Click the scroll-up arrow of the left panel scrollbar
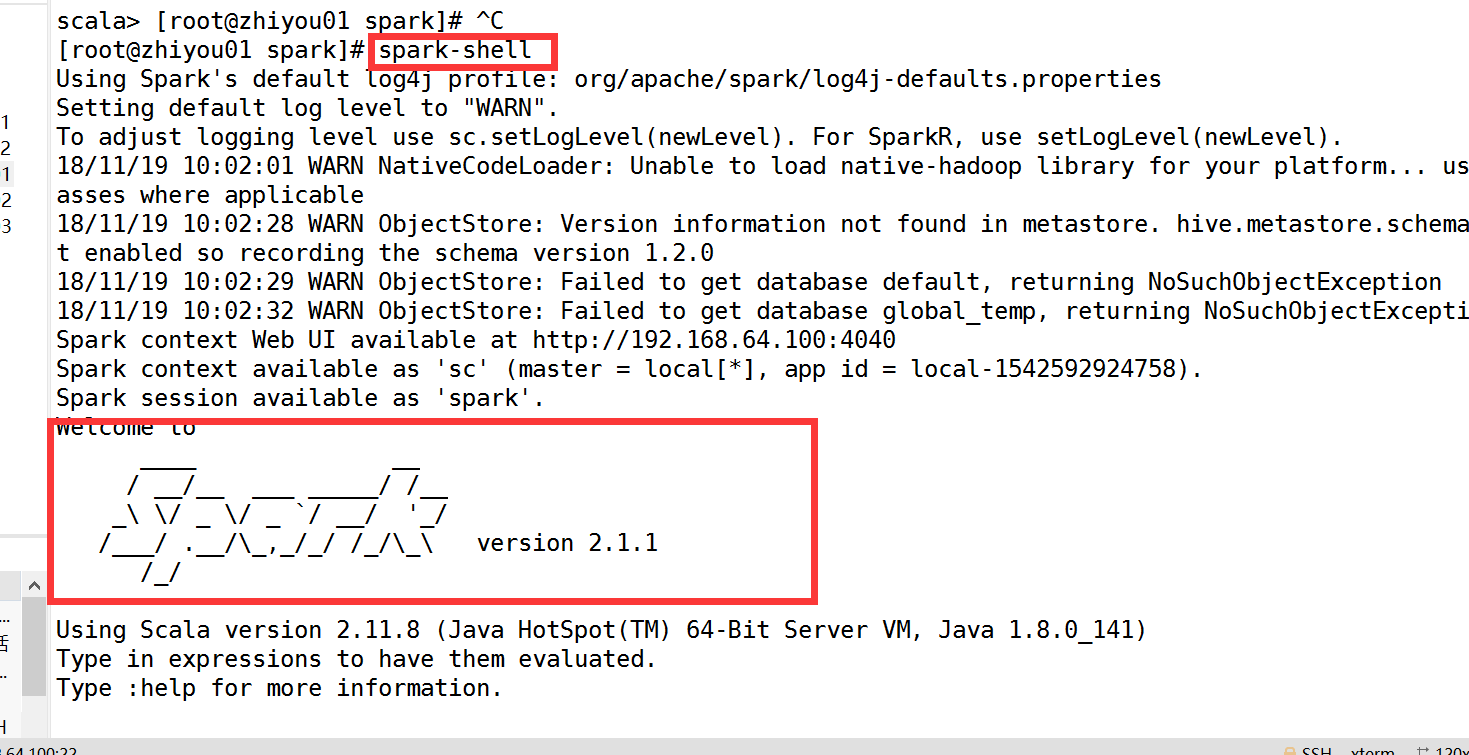1469x755 pixels. click(x=34, y=587)
